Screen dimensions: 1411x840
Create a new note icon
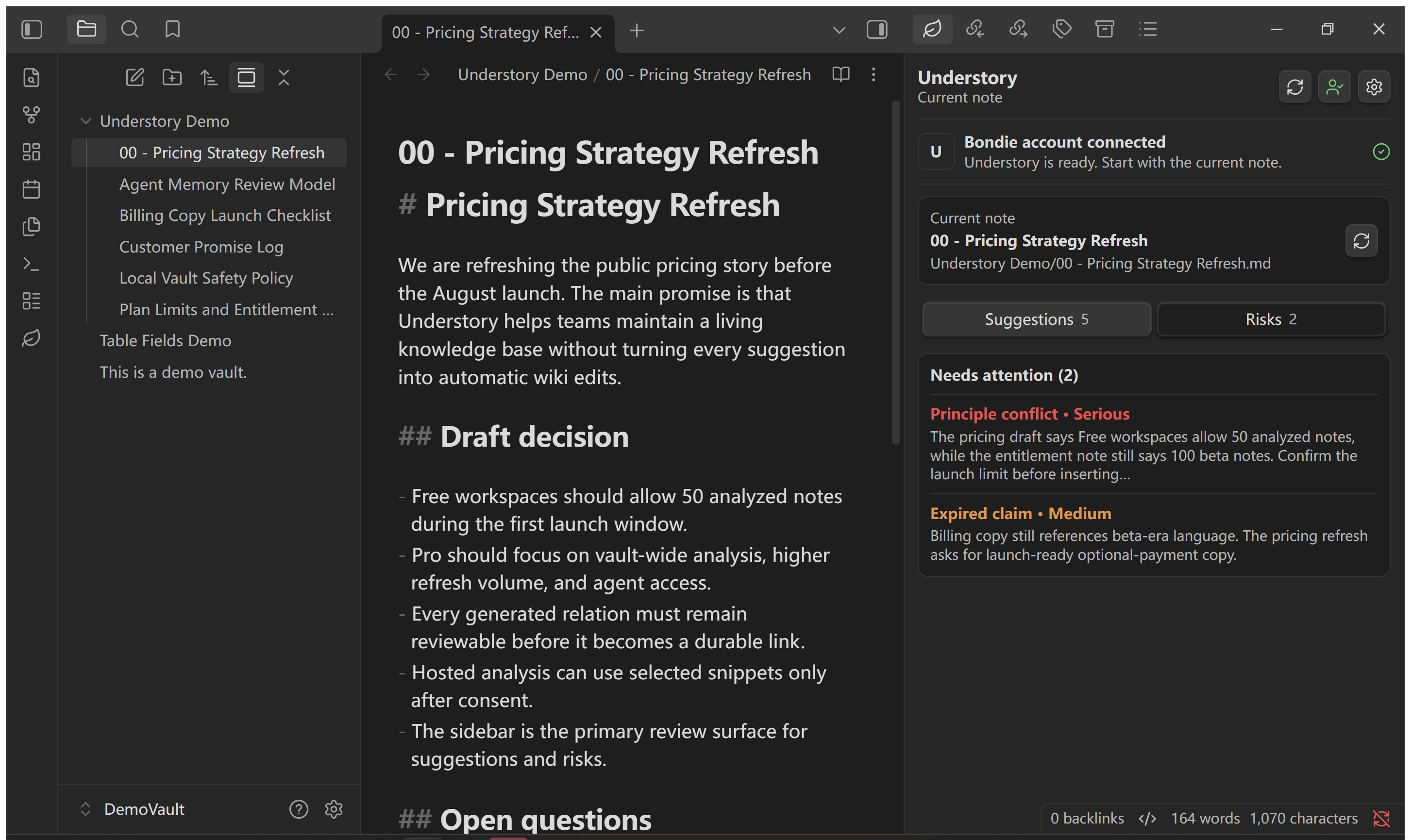click(x=134, y=78)
